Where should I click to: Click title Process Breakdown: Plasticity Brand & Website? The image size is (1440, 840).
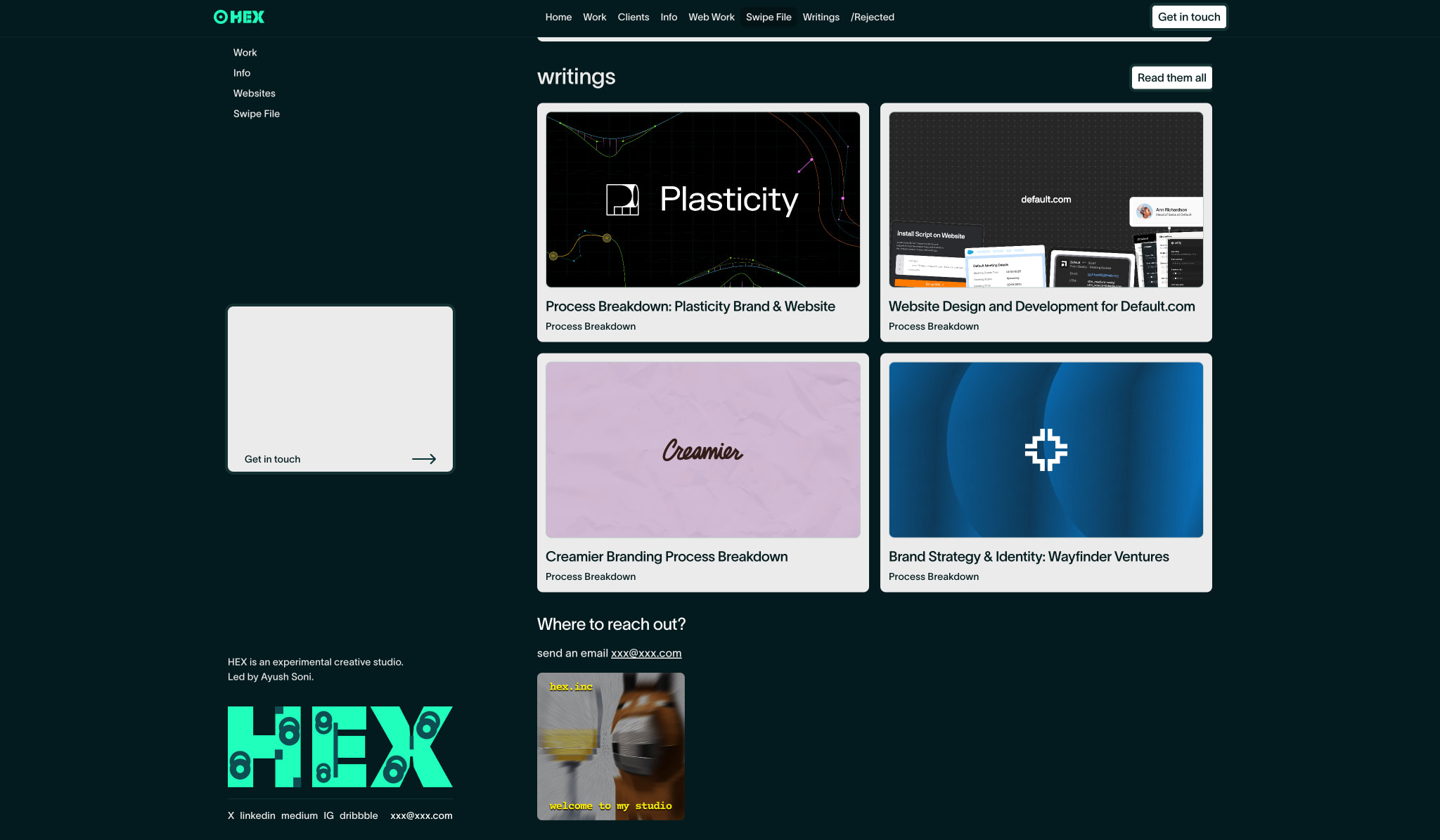pos(690,306)
